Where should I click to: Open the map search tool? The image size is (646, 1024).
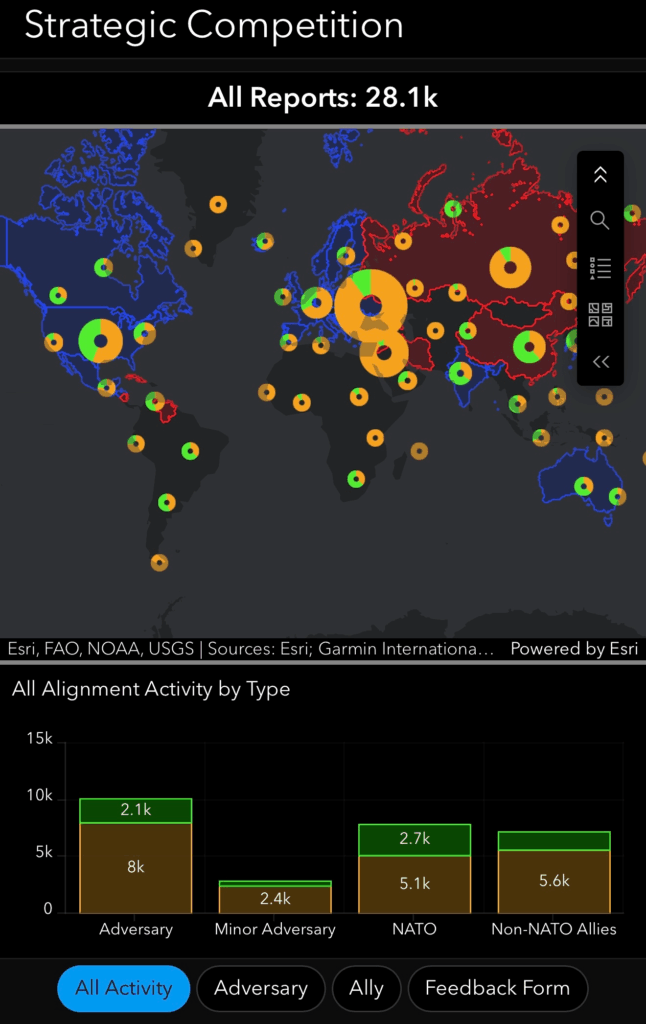[600, 220]
